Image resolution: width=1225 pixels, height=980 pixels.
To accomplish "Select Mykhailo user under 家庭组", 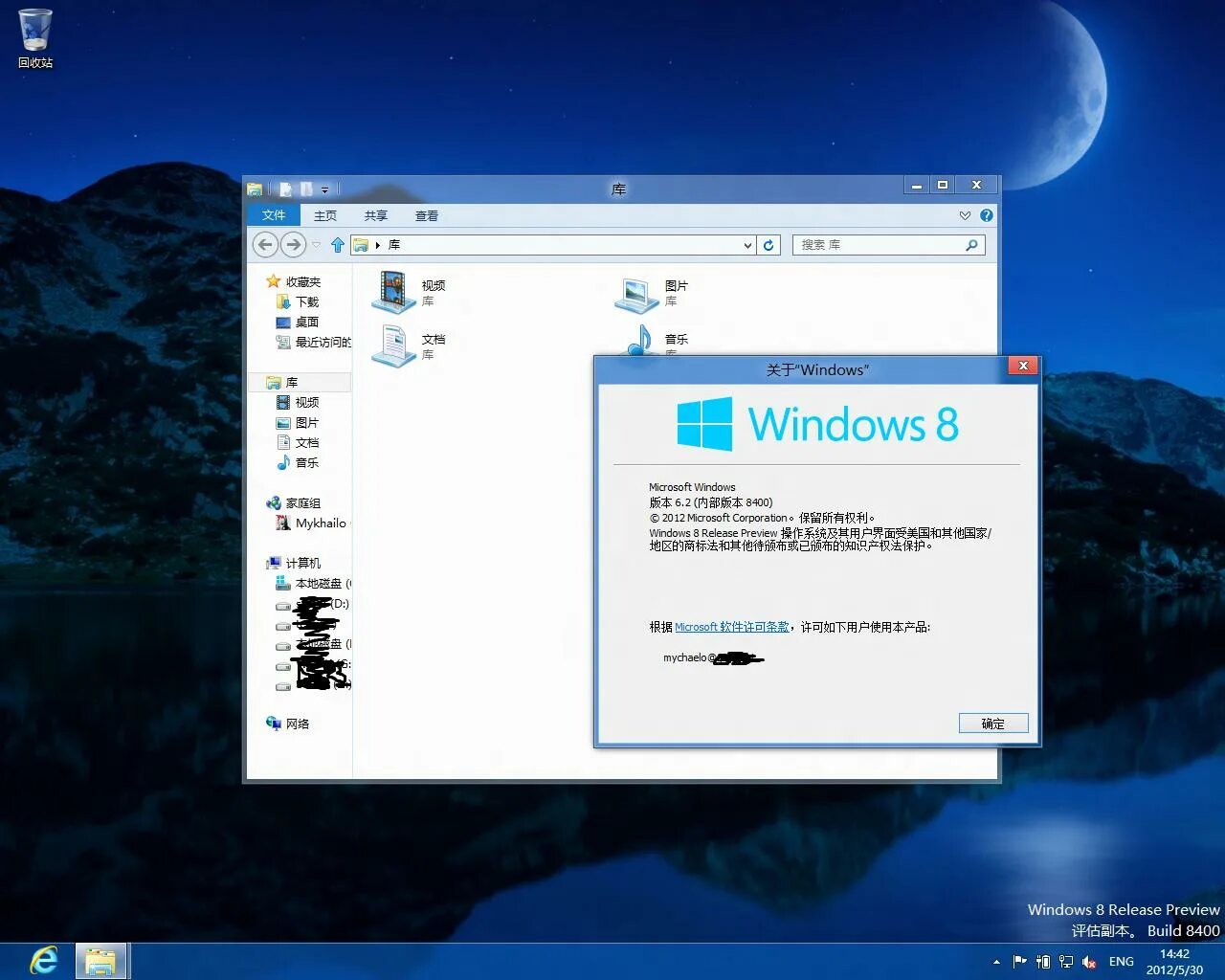I will pyautogui.click(x=312, y=523).
